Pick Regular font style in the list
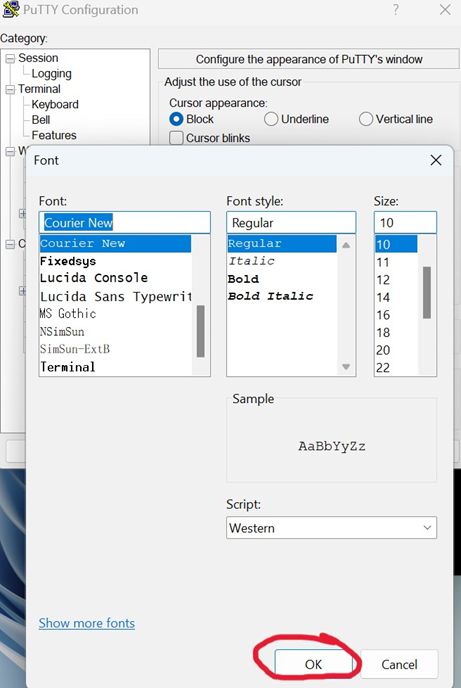This screenshot has width=461, height=688. [282, 244]
